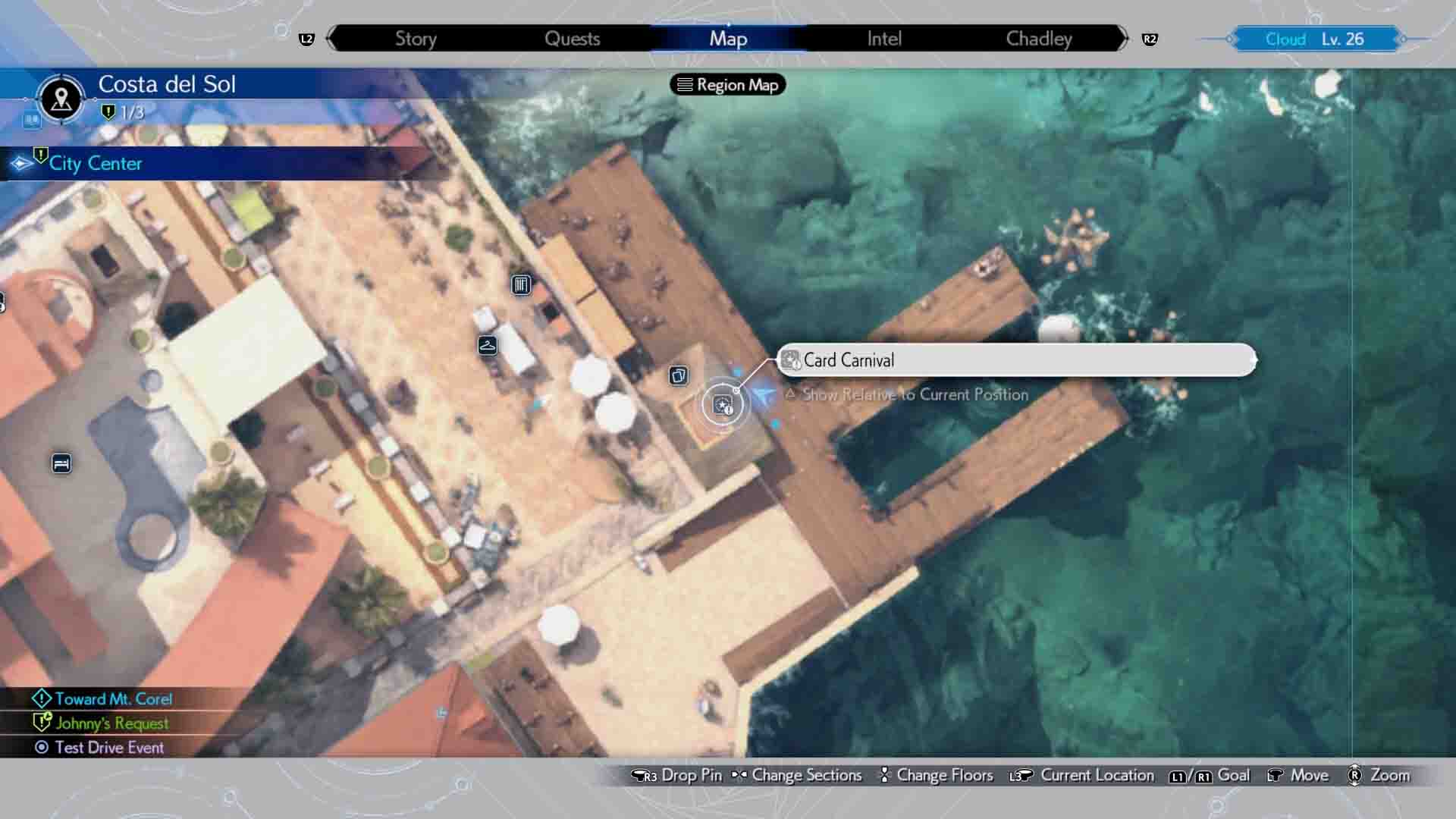This screenshot has height=819, width=1456.
Task: Click the L1 button icon
Action: tap(1177, 777)
